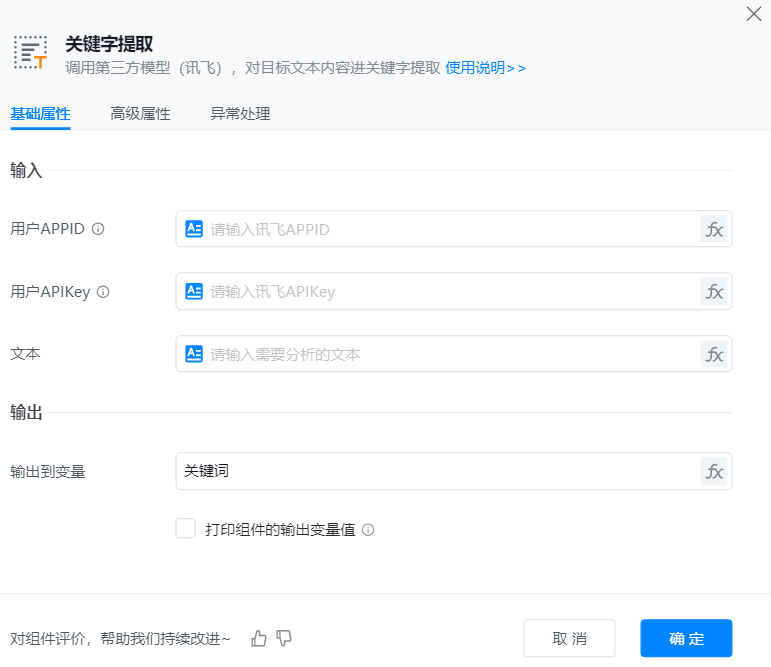Enable 打印组件的输出变量值 checkbox
The height and width of the screenshot is (667, 771).
[x=185, y=529]
